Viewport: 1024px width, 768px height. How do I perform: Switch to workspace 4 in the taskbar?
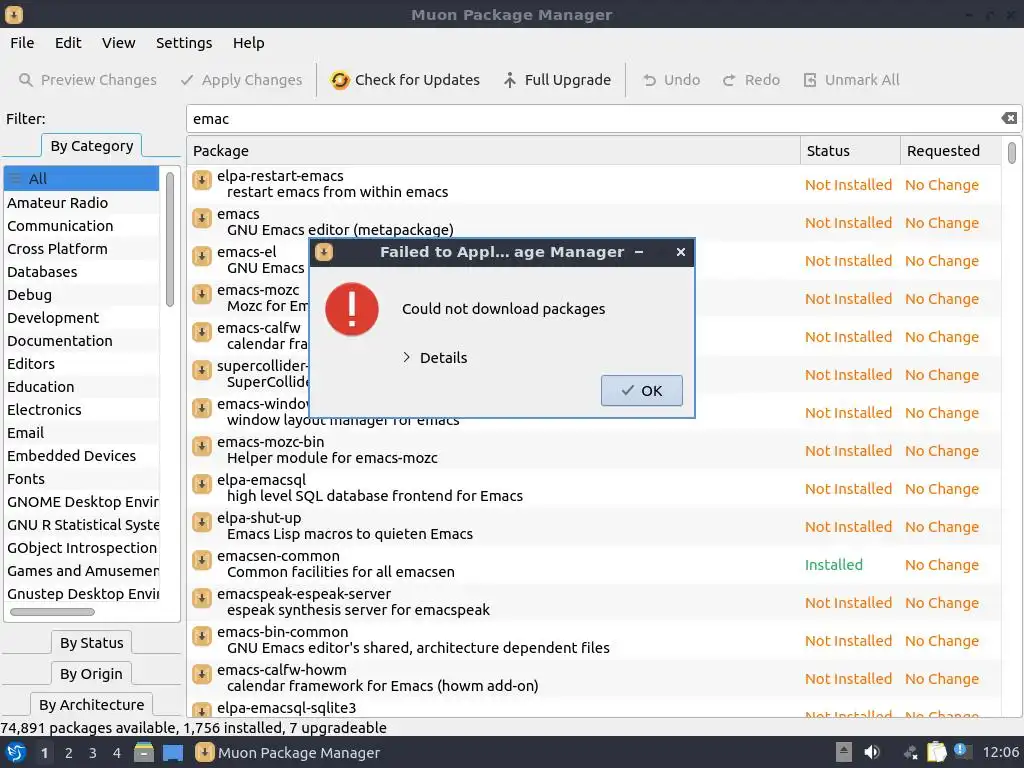point(116,753)
